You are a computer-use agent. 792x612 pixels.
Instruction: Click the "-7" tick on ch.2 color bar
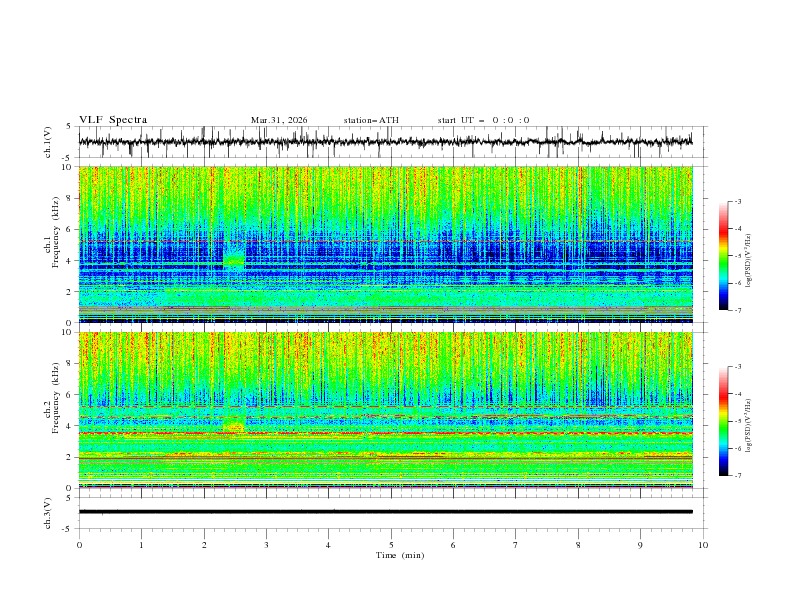(x=737, y=476)
